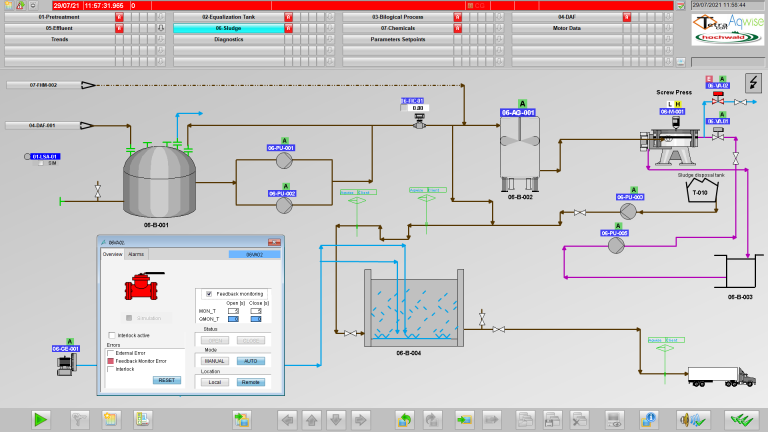Click the triple checkmark acknowledge-all icon
768x432 pixels.
[x=739, y=419]
